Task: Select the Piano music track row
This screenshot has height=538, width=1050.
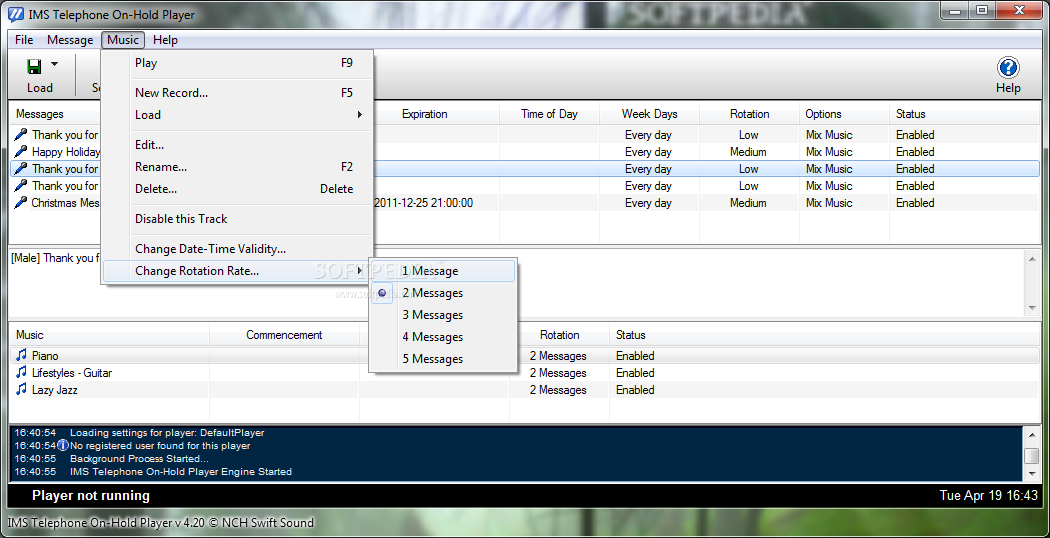Action: pyautogui.click(x=524, y=356)
